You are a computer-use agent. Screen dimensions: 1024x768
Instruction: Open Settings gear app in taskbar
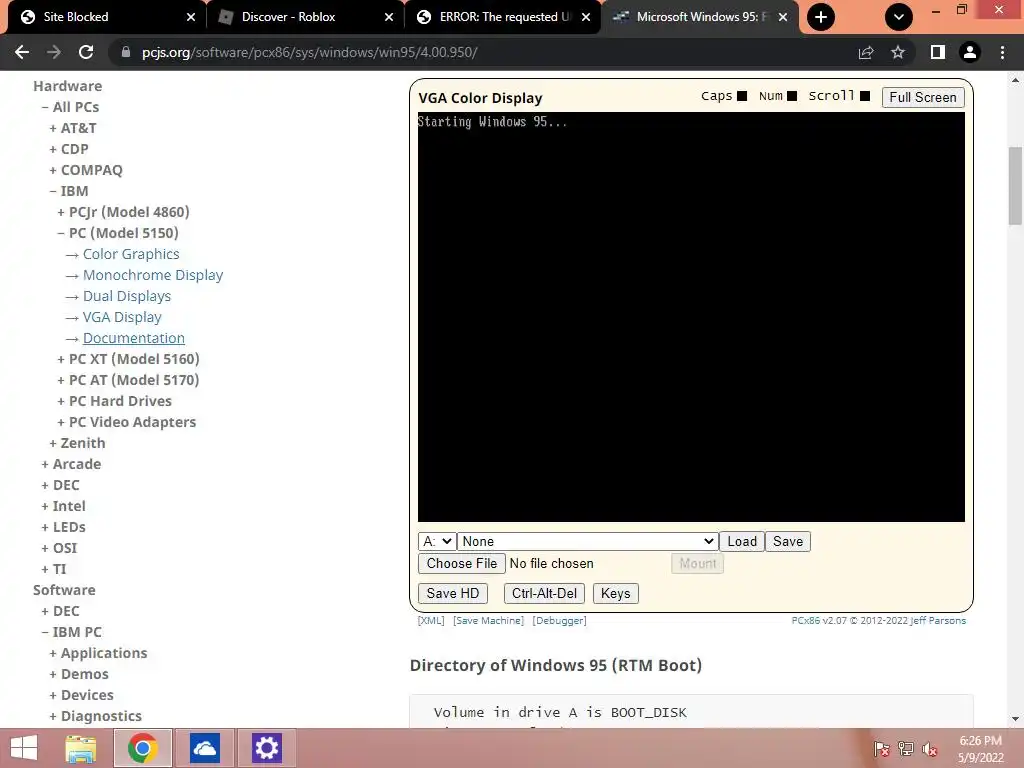coord(266,748)
